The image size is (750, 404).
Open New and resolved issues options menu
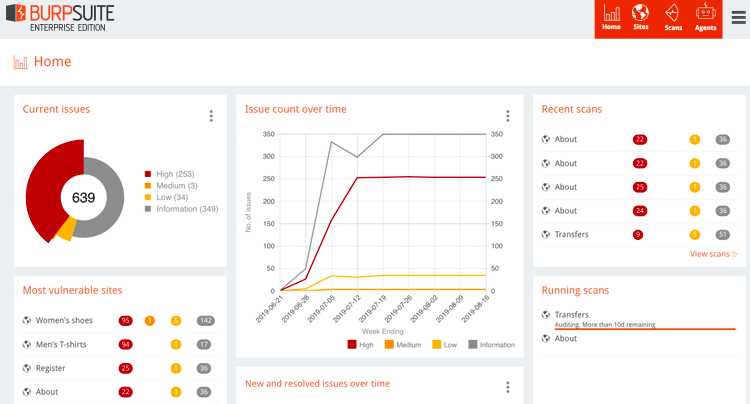click(x=507, y=387)
